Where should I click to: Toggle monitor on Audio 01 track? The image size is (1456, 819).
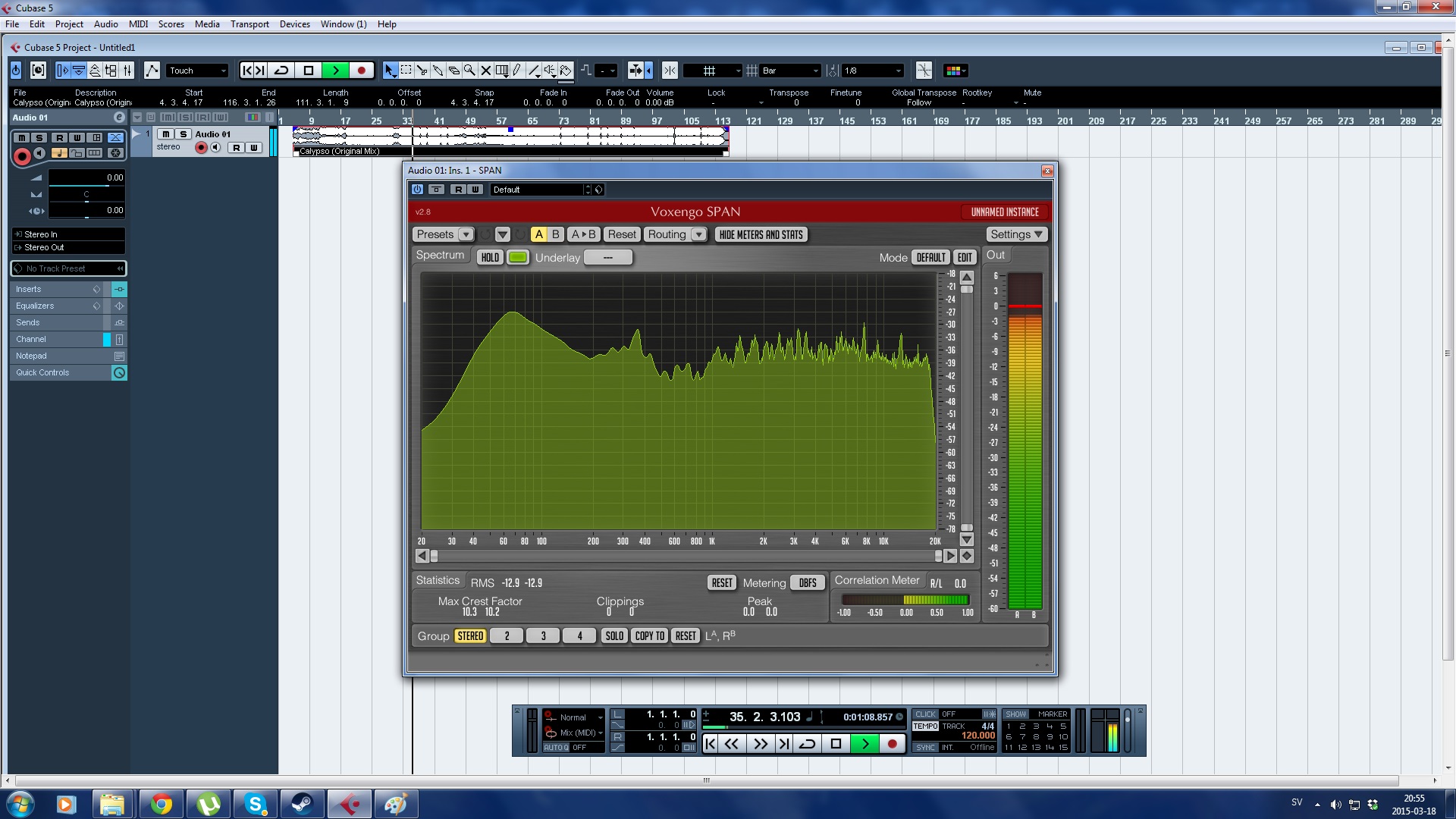coord(215,148)
